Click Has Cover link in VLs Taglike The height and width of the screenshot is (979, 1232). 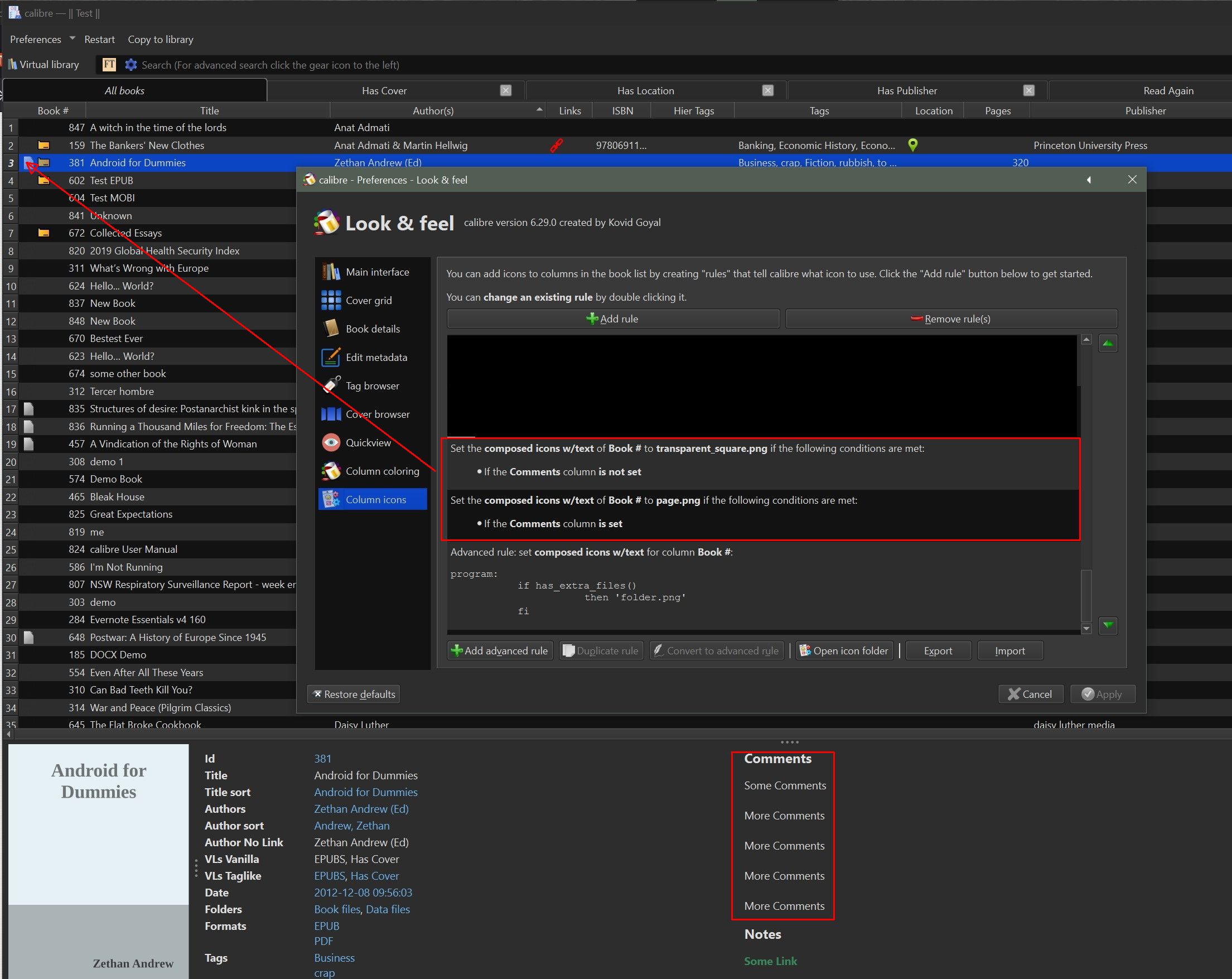(374, 876)
